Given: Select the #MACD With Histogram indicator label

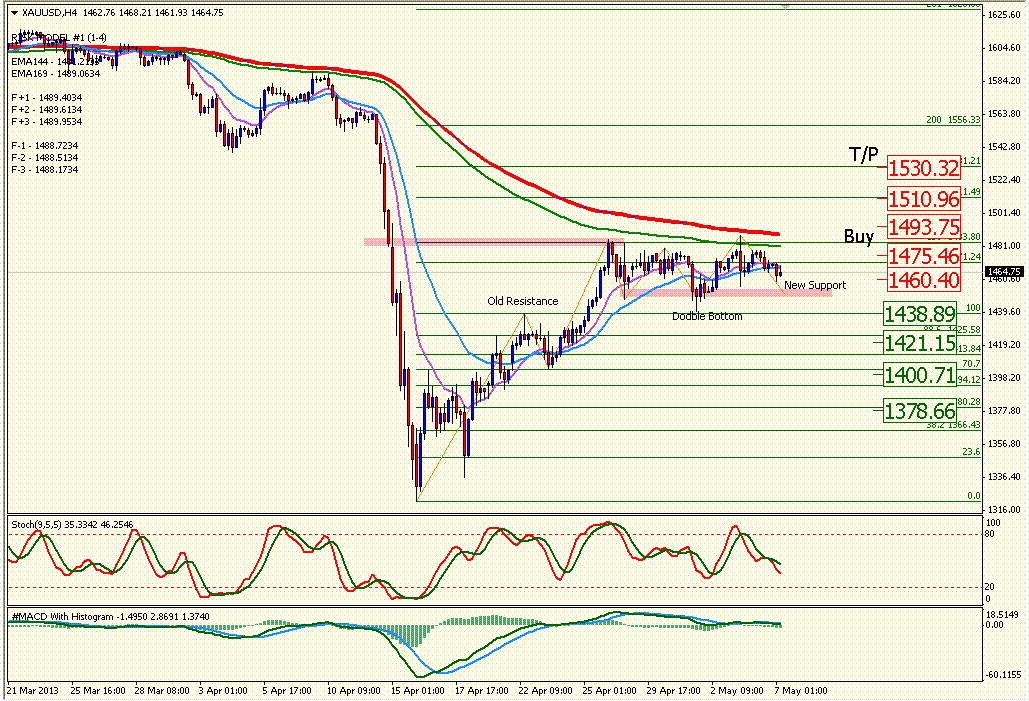Looking at the screenshot, I should tap(111, 617).
